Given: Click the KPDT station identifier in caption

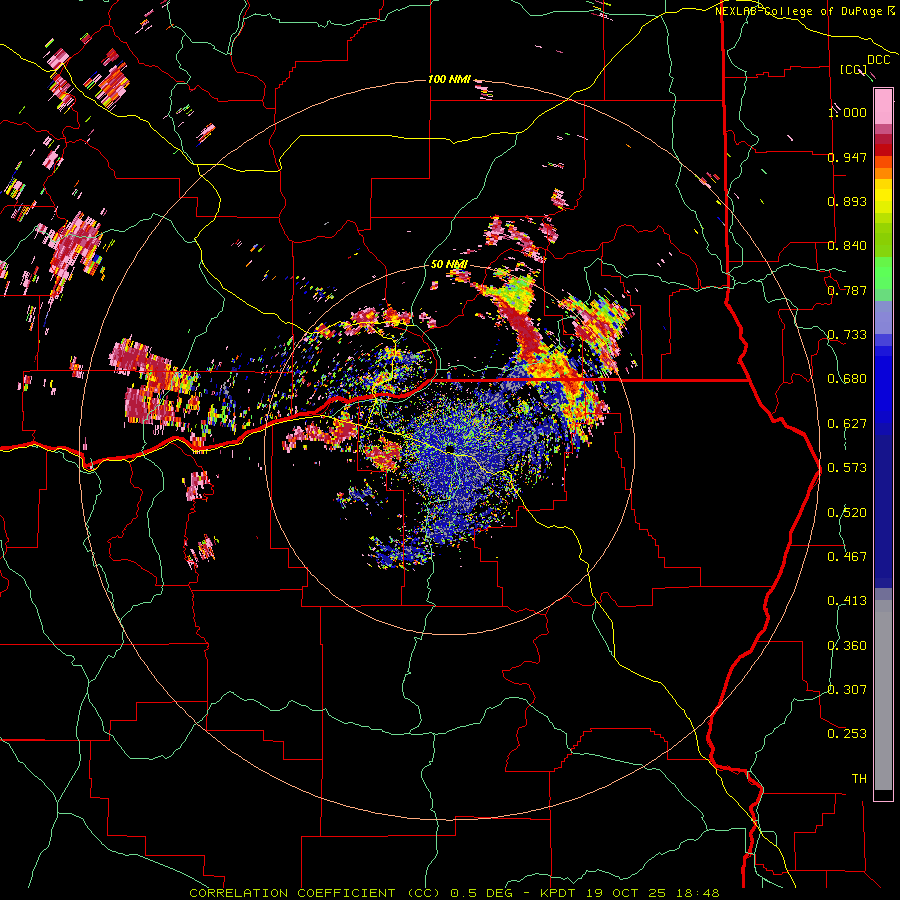Looking at the screenshot, I should [560, 893].
